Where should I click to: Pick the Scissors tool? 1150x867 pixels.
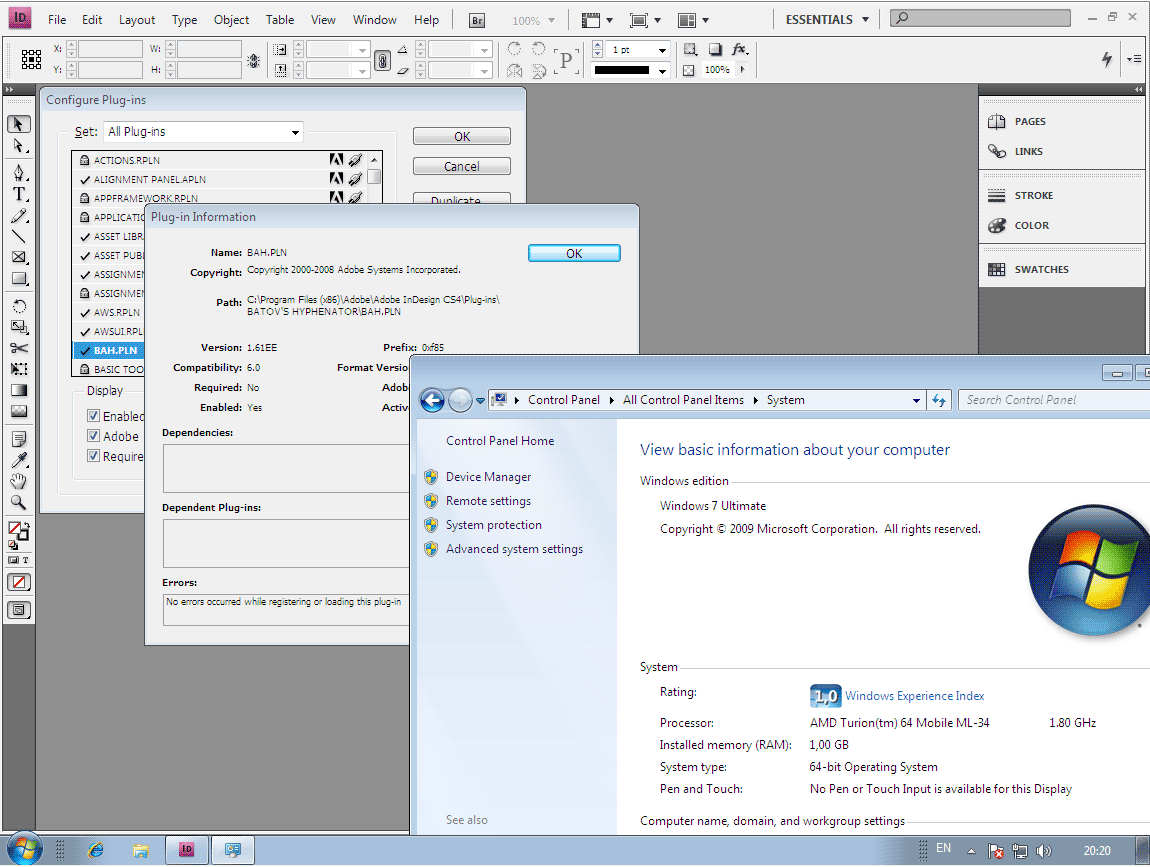(19, 348)
